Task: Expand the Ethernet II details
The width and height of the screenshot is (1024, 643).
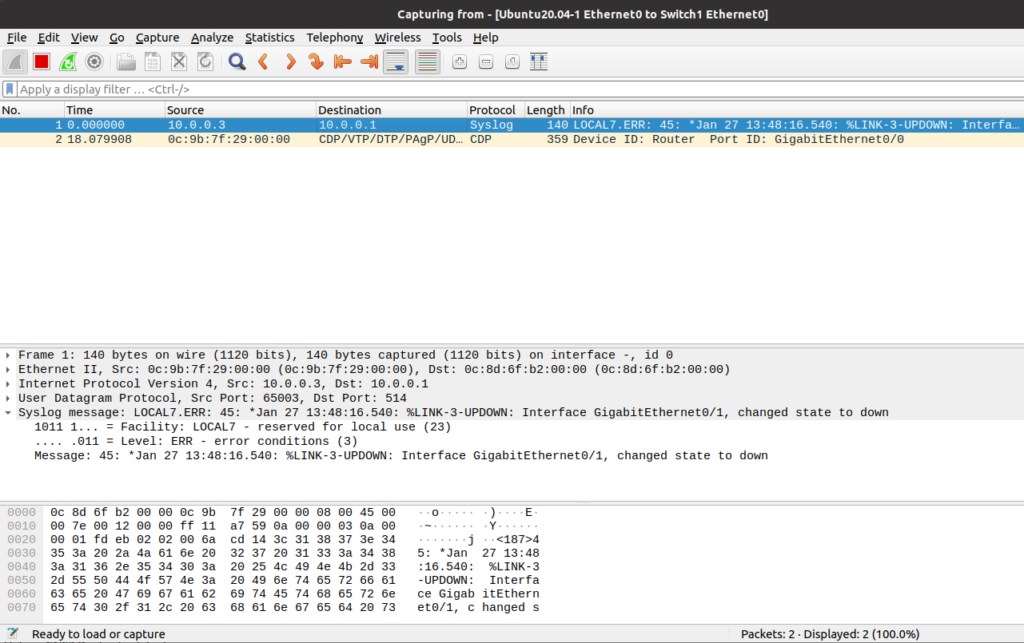Action: click(x=8, y=369)
